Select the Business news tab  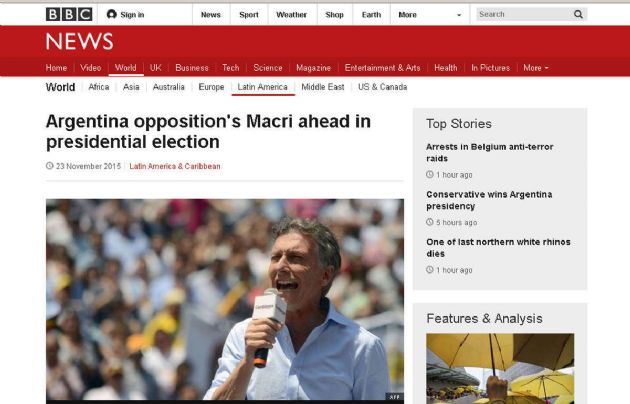pos(192,68)
